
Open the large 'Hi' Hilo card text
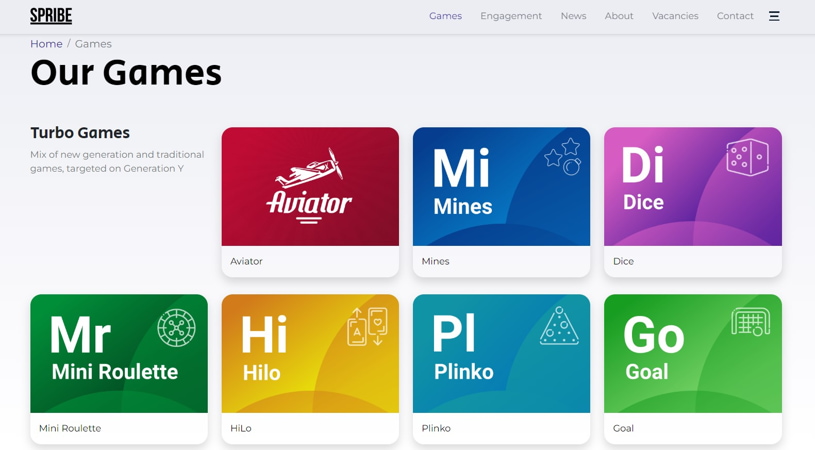pos(264,335)
